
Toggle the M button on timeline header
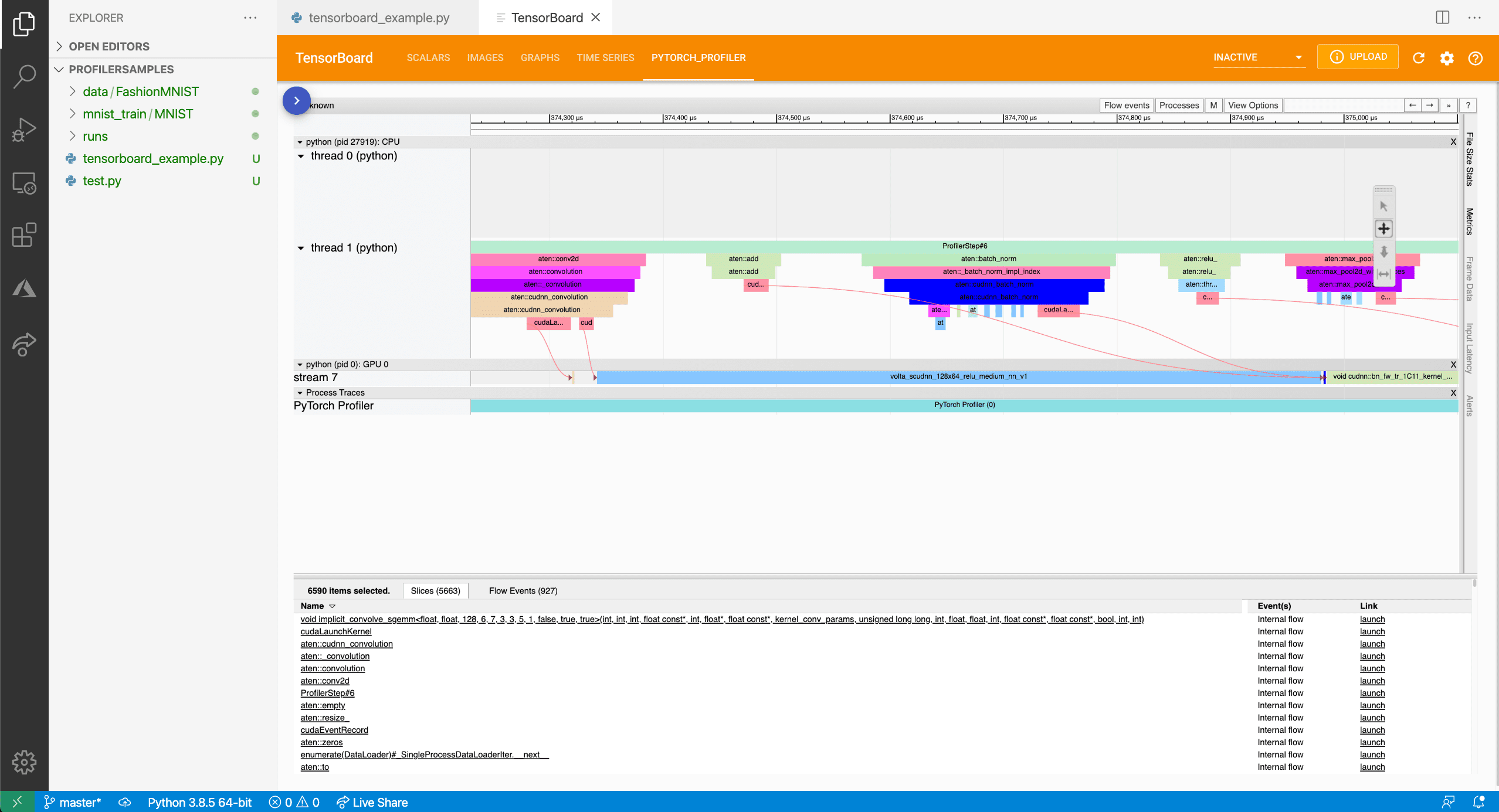(x=1213, y=105)
